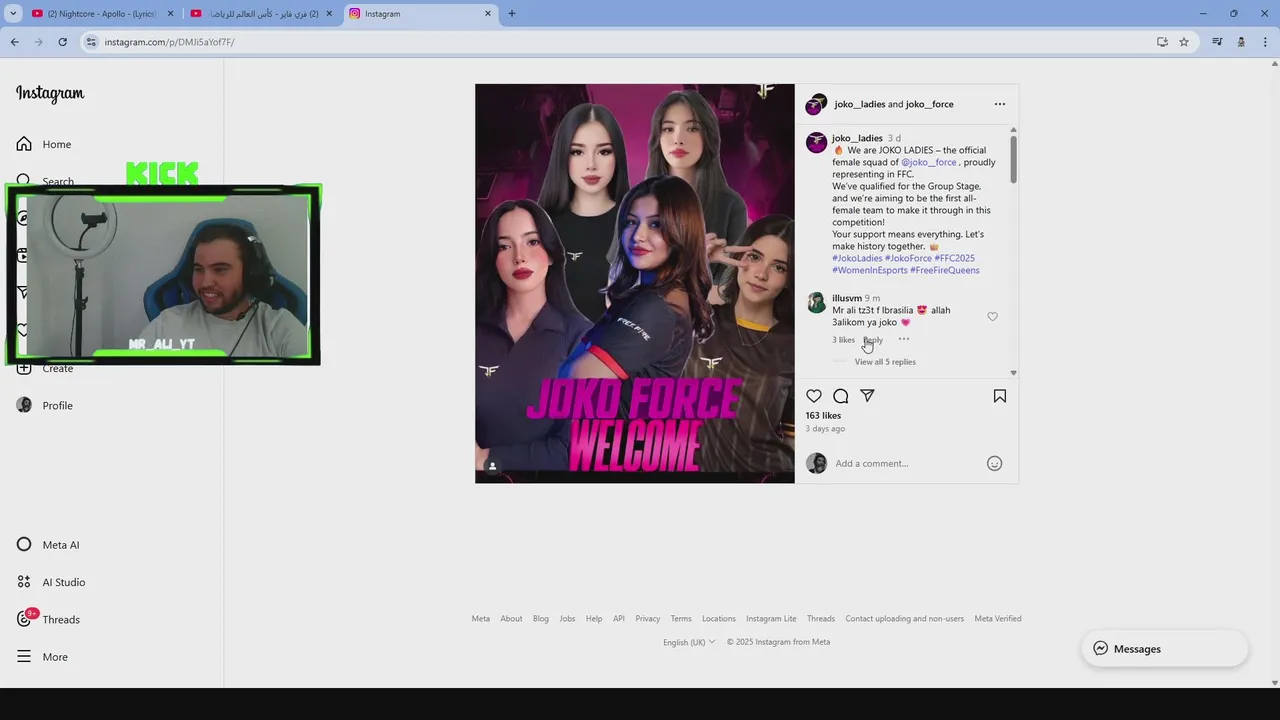Open post options three-dot menu

1000,104
